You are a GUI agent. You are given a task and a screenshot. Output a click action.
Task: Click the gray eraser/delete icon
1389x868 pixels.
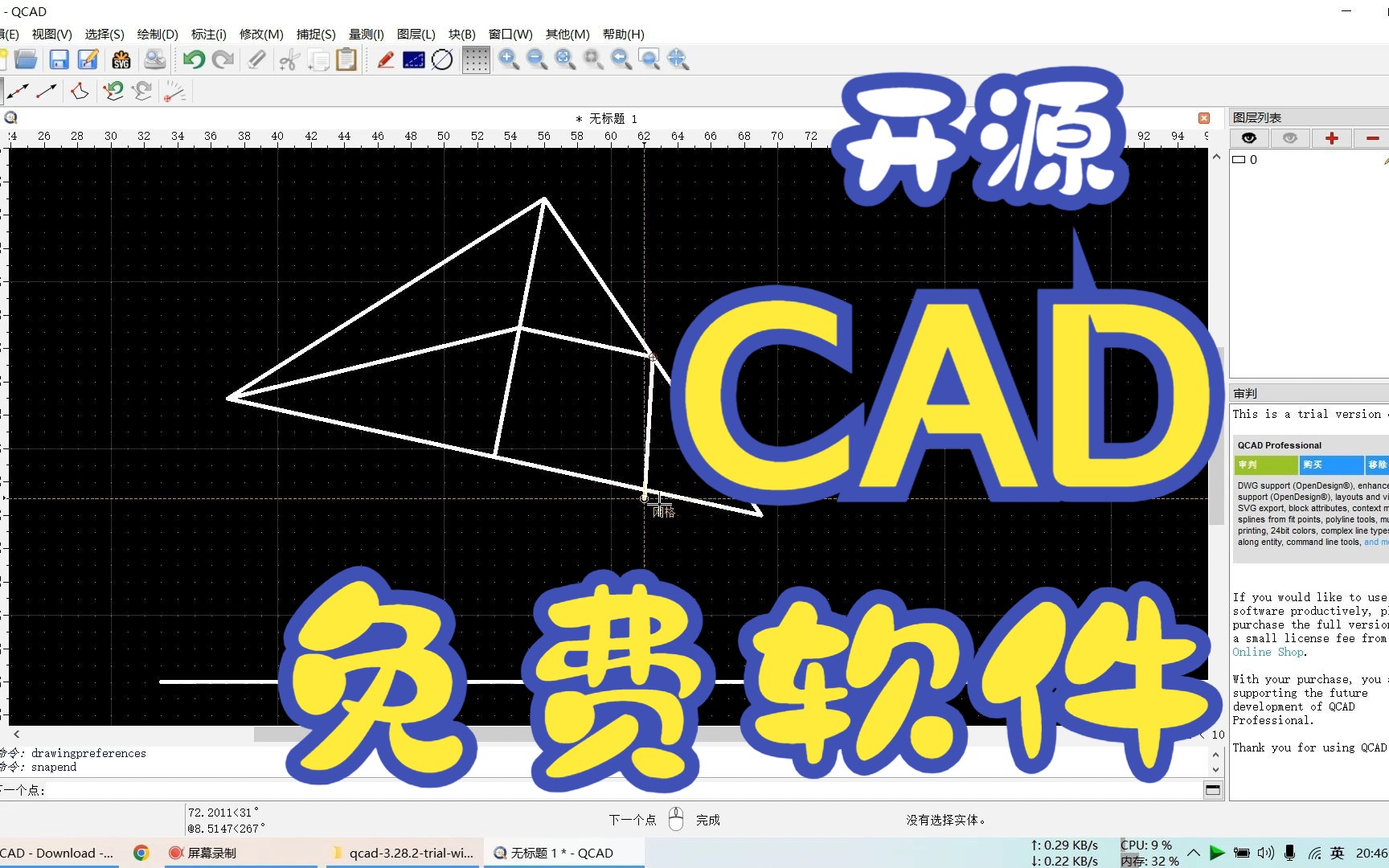point(256,59)
